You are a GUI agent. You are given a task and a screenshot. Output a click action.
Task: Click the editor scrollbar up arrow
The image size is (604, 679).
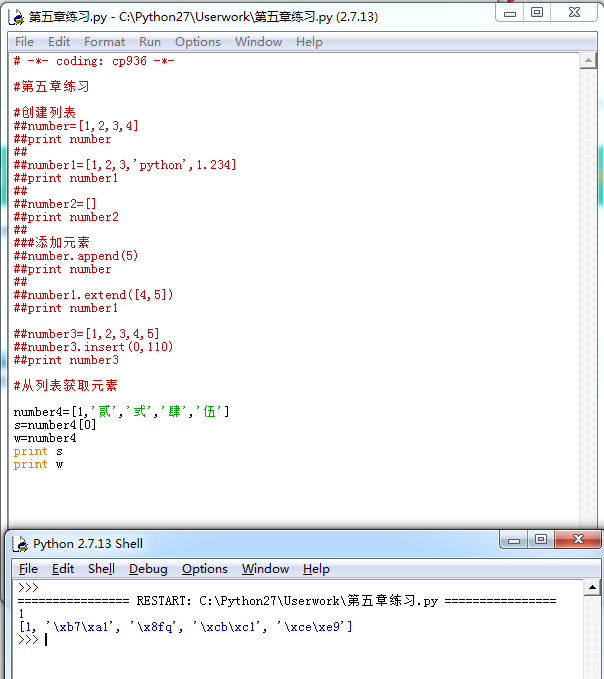click(589, 61)
